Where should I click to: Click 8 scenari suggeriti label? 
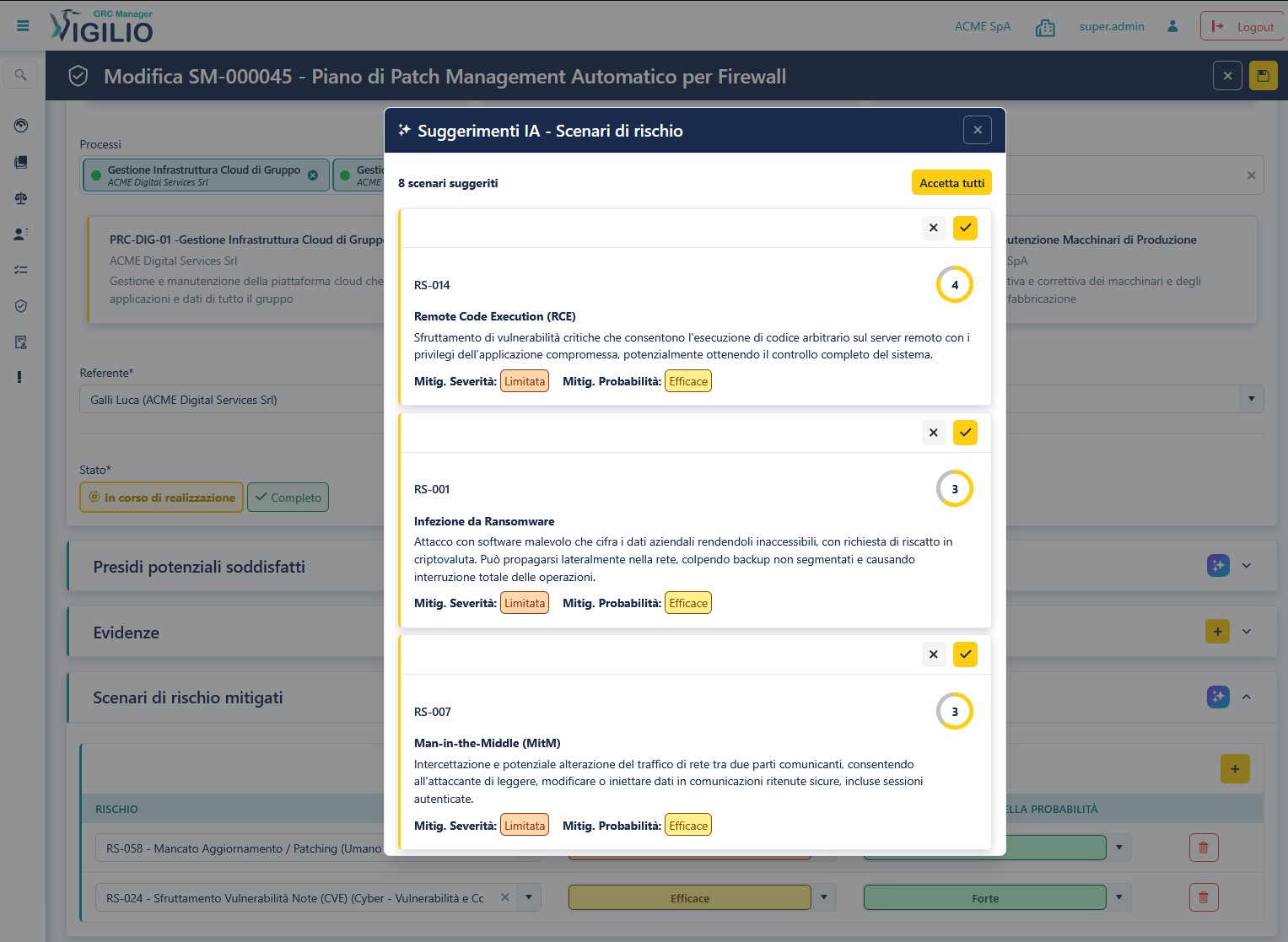(448, 183)
